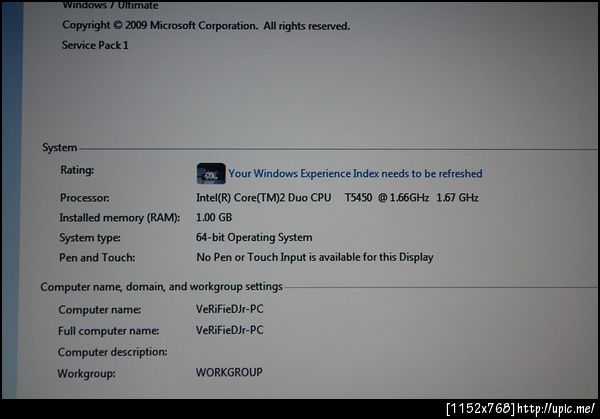
Task: Click the Pen and Touch label
Action: tap(97, 258)
